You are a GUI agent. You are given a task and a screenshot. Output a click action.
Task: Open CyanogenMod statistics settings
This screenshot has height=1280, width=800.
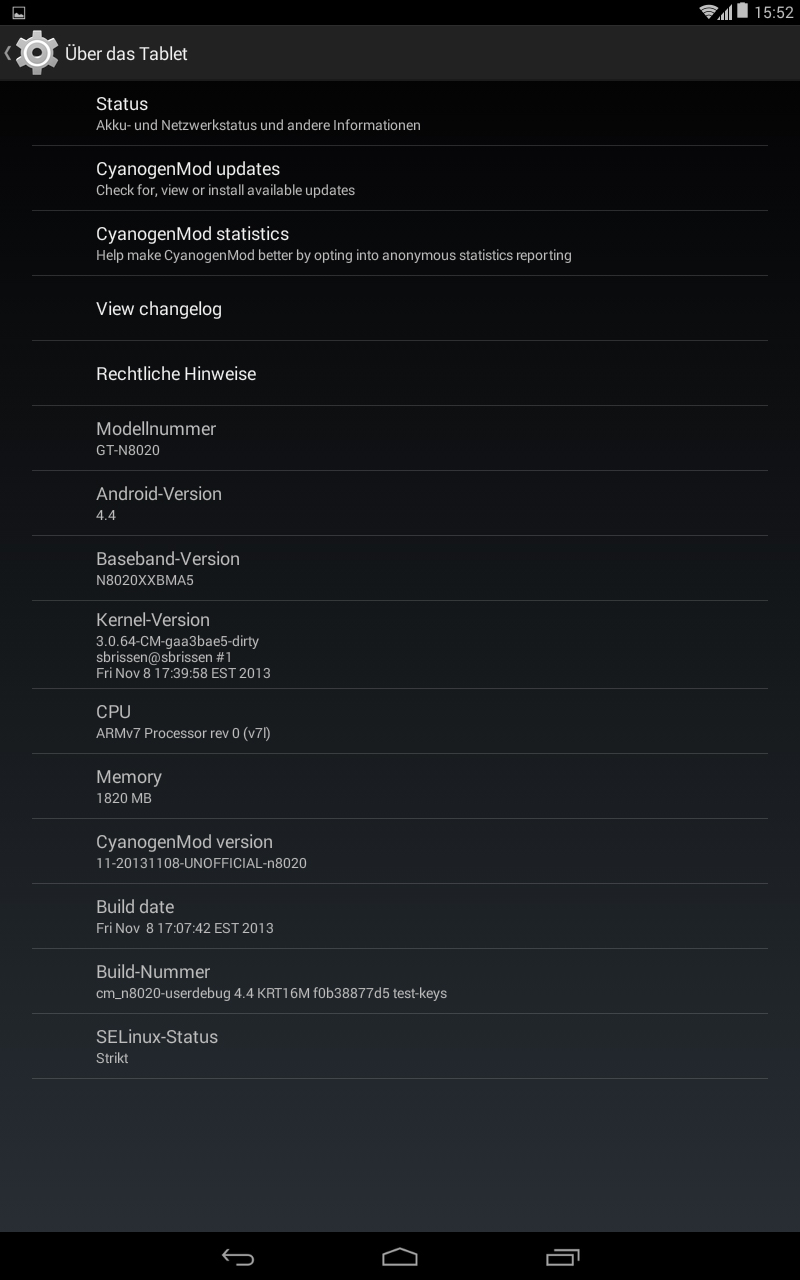[400, 243]
